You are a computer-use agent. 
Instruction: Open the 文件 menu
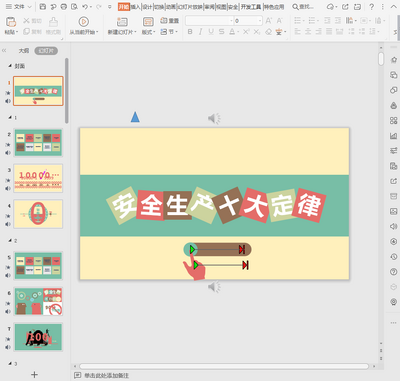tap(19, 7)
